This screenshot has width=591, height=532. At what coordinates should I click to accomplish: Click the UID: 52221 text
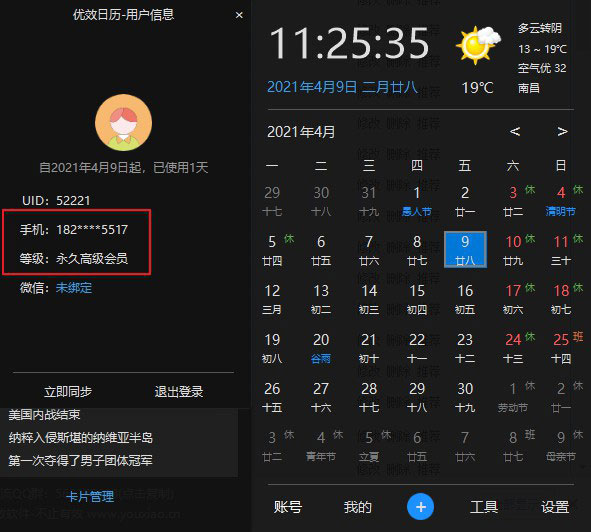click(x=56, y=200)
